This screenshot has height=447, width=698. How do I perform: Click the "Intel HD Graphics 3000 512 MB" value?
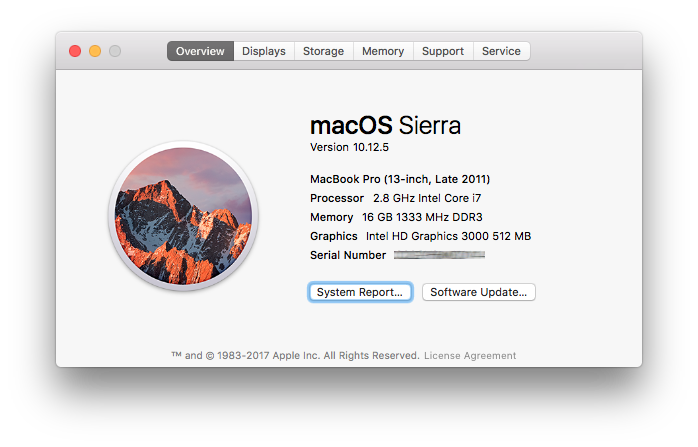click(x=448, y=236)
